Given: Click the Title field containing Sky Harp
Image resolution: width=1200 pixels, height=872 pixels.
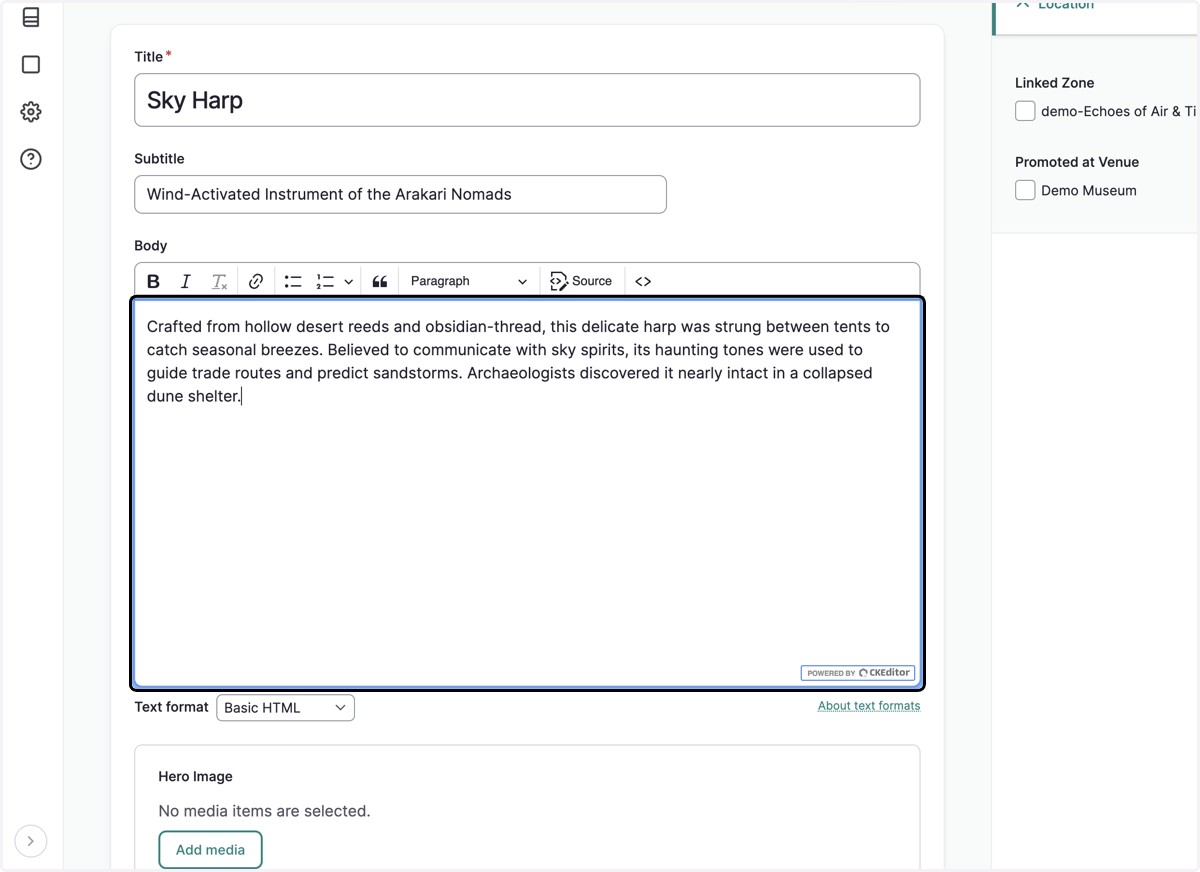Looking at the screenshot, I should pyautogui.click(x=527, y=100).
